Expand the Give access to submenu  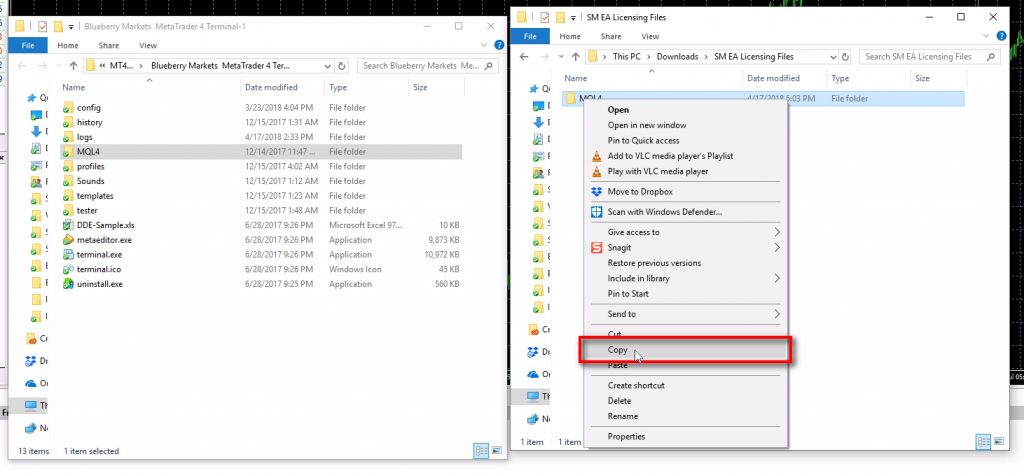tap(777, 232)
